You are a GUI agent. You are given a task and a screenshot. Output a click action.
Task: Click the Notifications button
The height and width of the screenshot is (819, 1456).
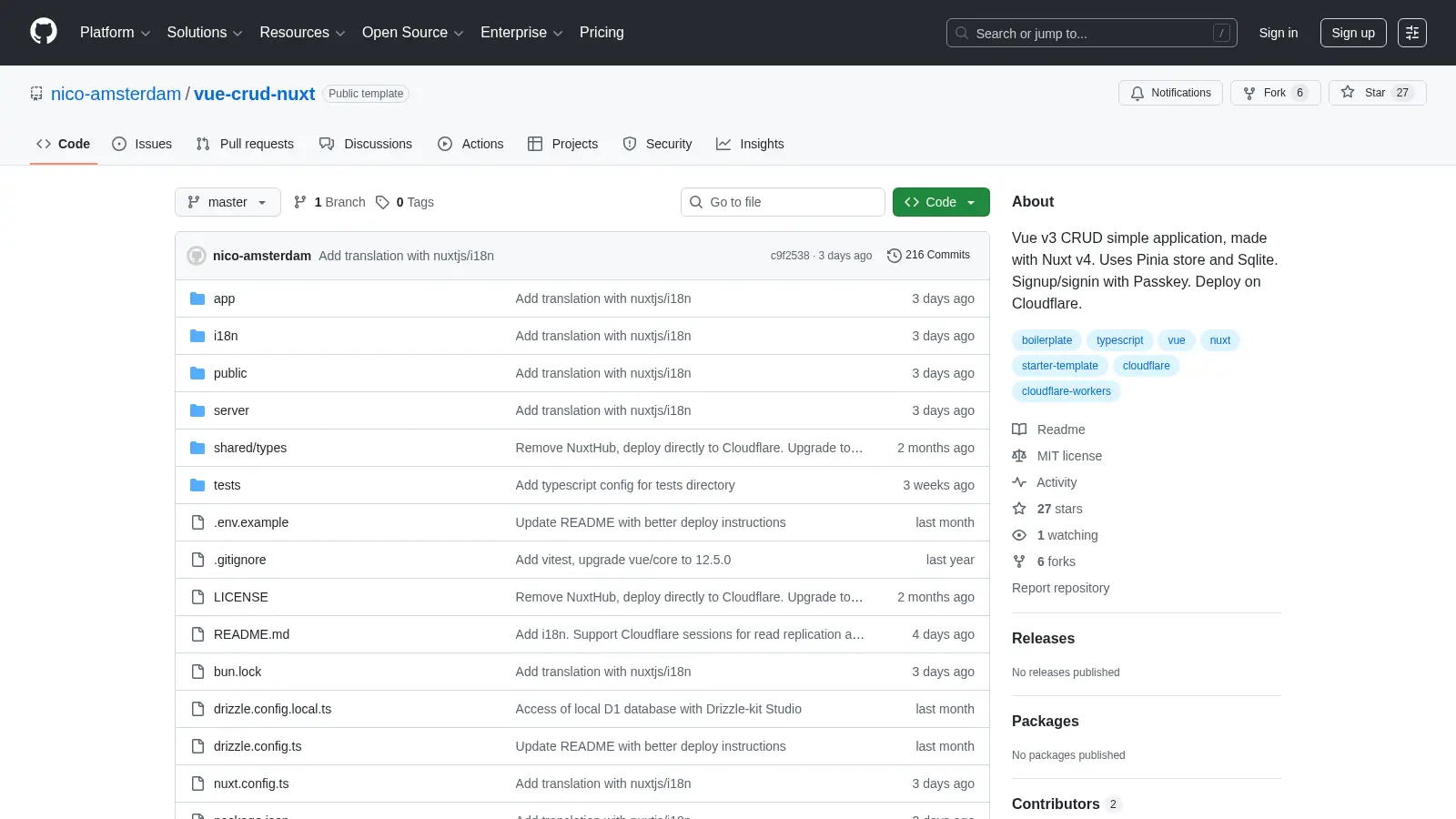coord(1171,93)
